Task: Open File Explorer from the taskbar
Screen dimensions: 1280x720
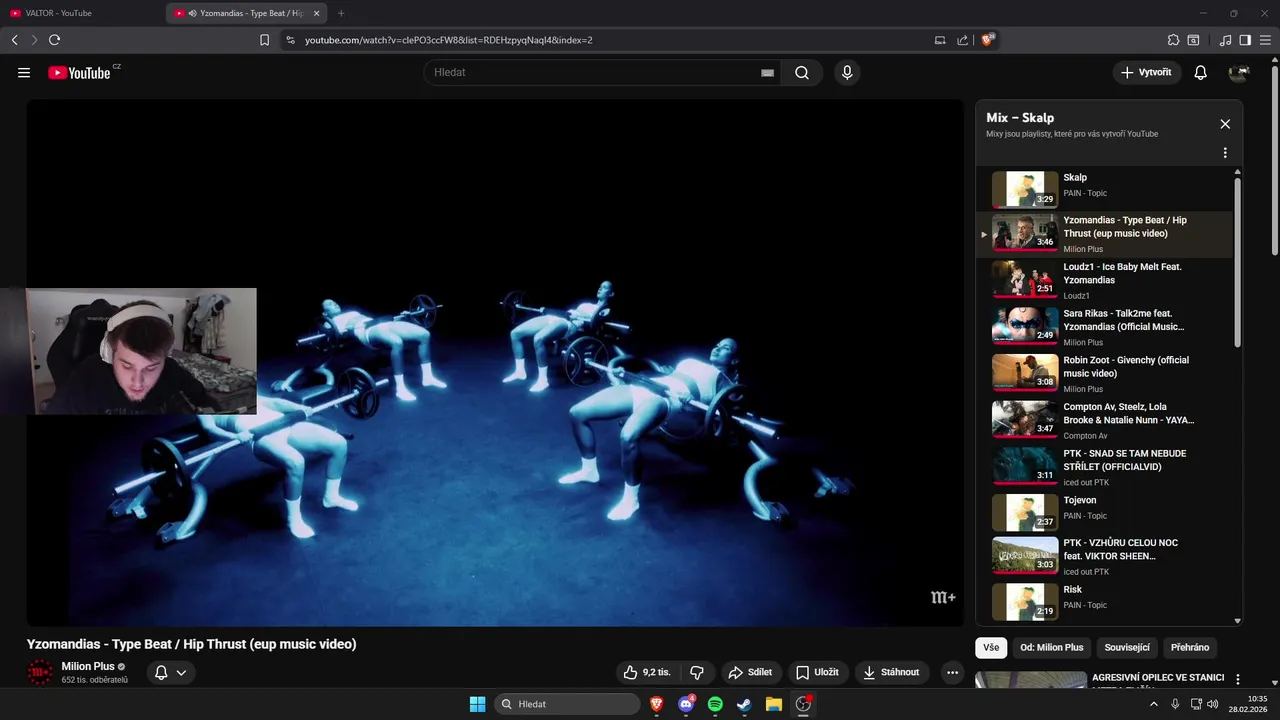Action: coord(773,704)
